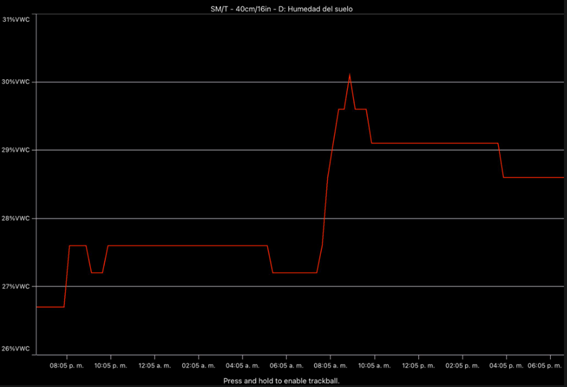Select the 10:05 p. m. time tick
This screenshot has height=387, width=567.
(111, 366)
